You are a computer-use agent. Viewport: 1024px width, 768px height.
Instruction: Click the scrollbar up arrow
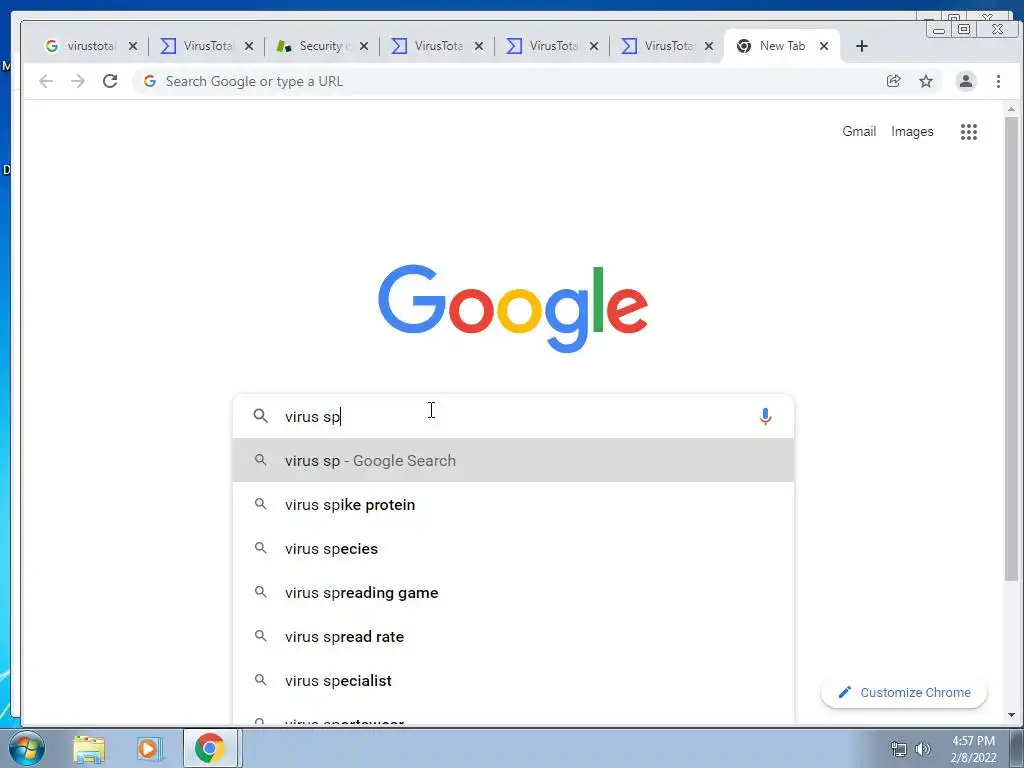(1011, 109)
